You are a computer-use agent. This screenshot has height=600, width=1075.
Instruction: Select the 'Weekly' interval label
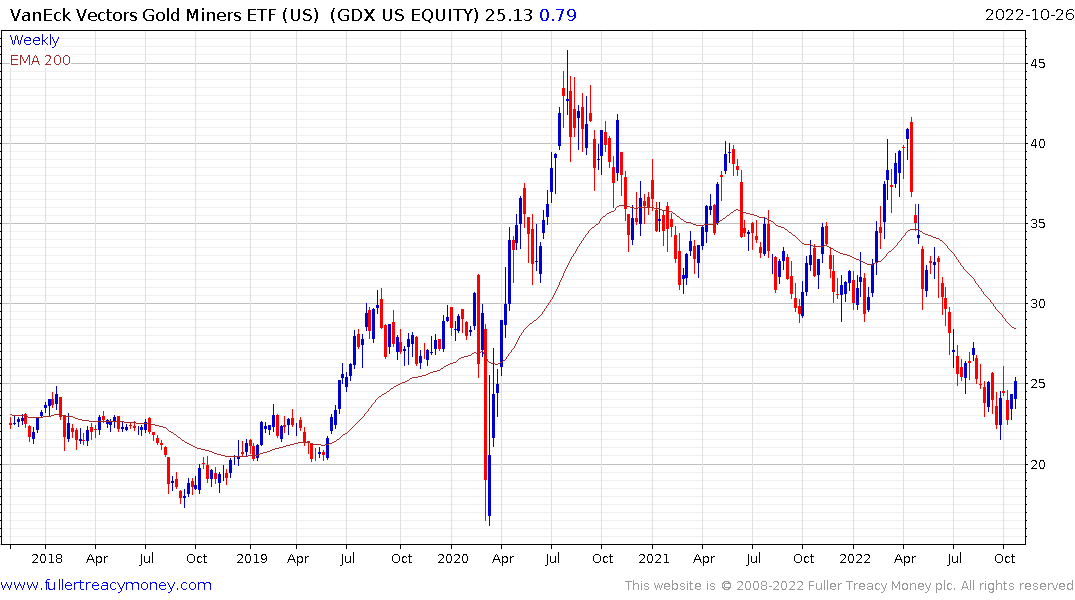34,40
